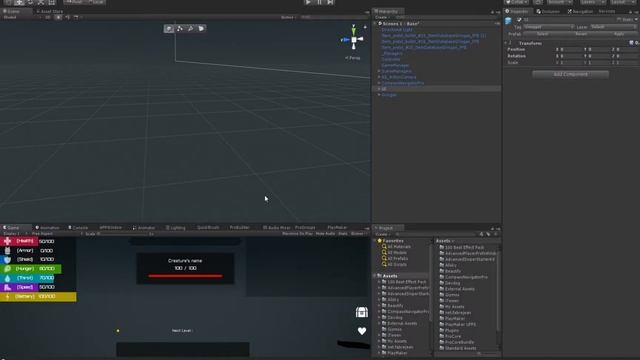Click the prefab Revert button

(x=581, y=34)
